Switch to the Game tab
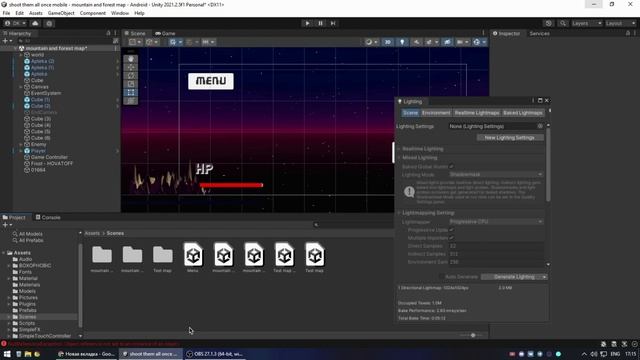This screenshot has height=360, width=640. pos(165,33)
